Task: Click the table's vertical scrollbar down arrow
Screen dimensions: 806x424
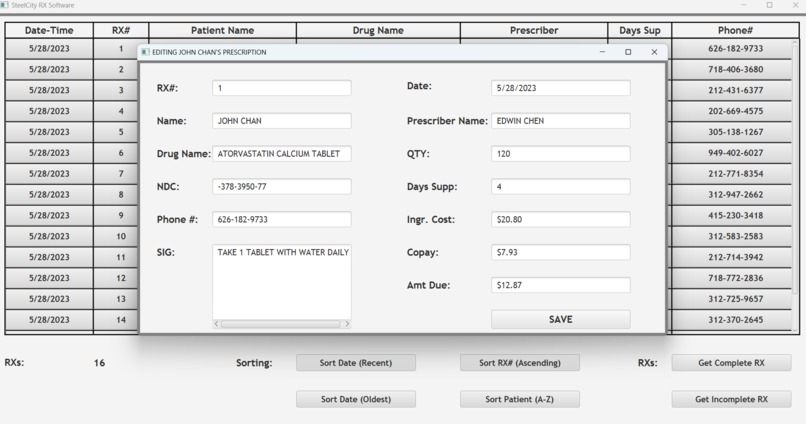Action: pos(796,330)
